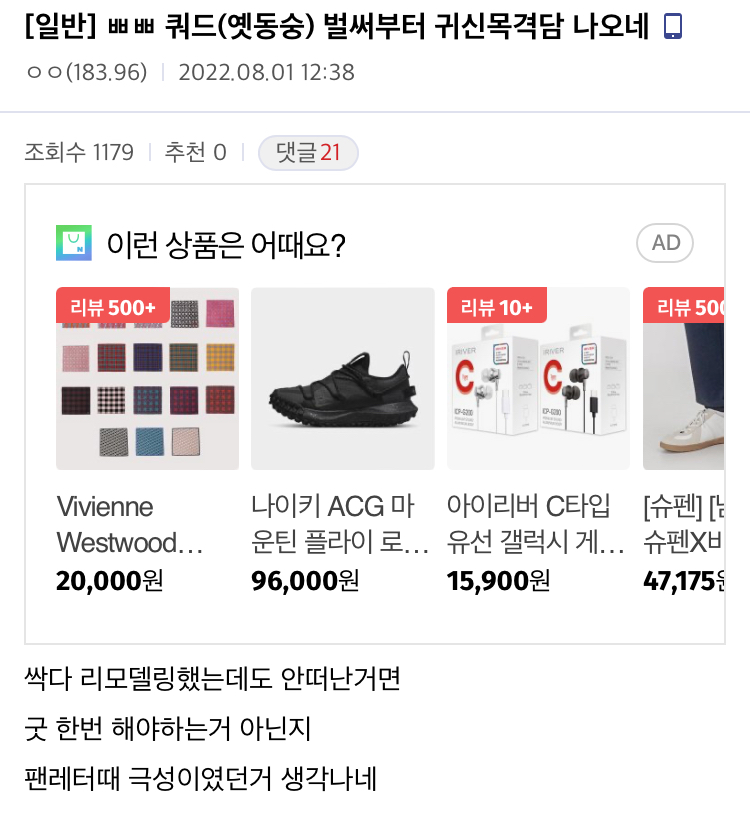
Task: Click the mobile phone icon beside the title
Action: click(x=673, y=27)
